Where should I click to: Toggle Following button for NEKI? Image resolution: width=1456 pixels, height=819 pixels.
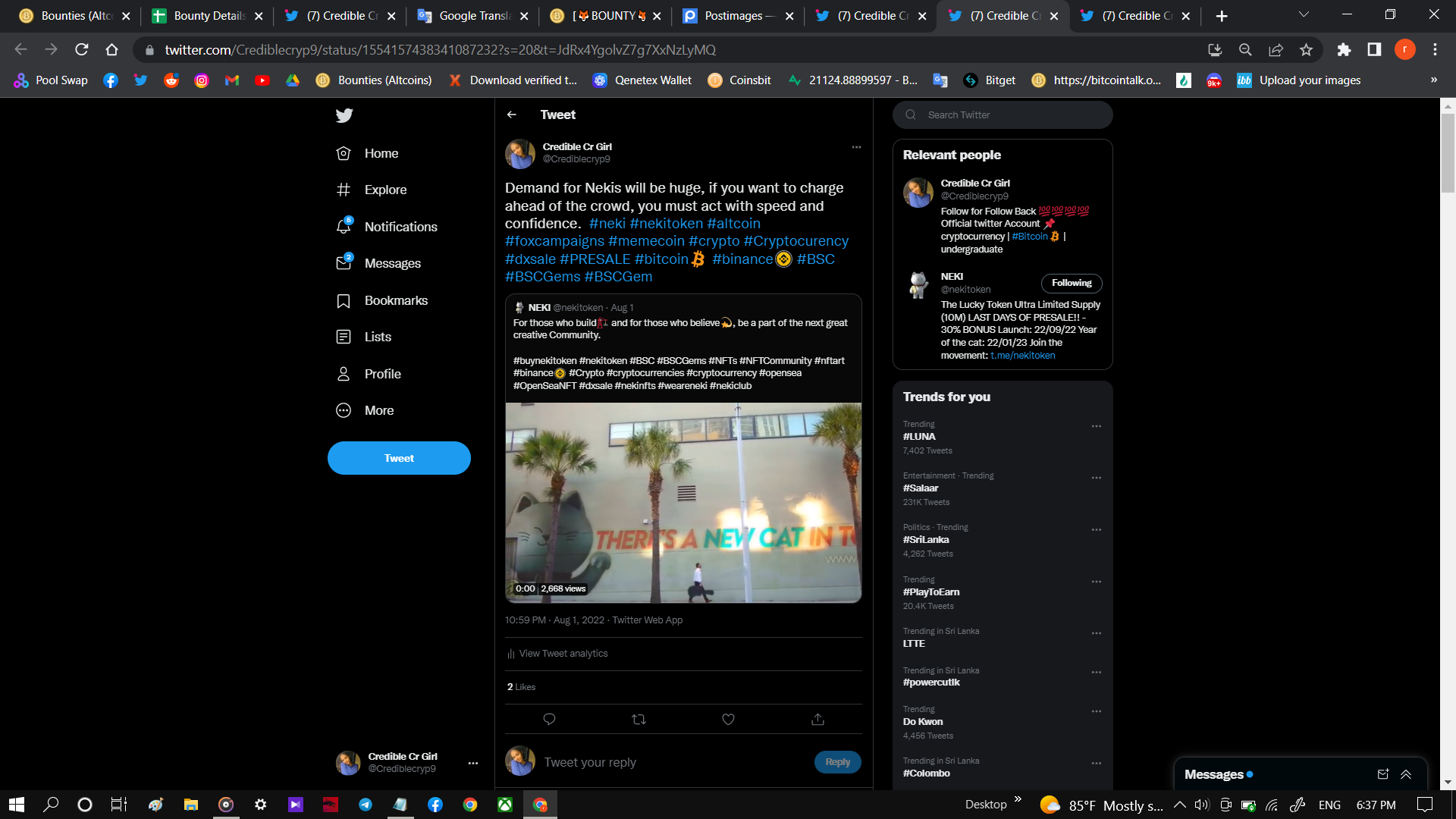(x=1071, y=283)
